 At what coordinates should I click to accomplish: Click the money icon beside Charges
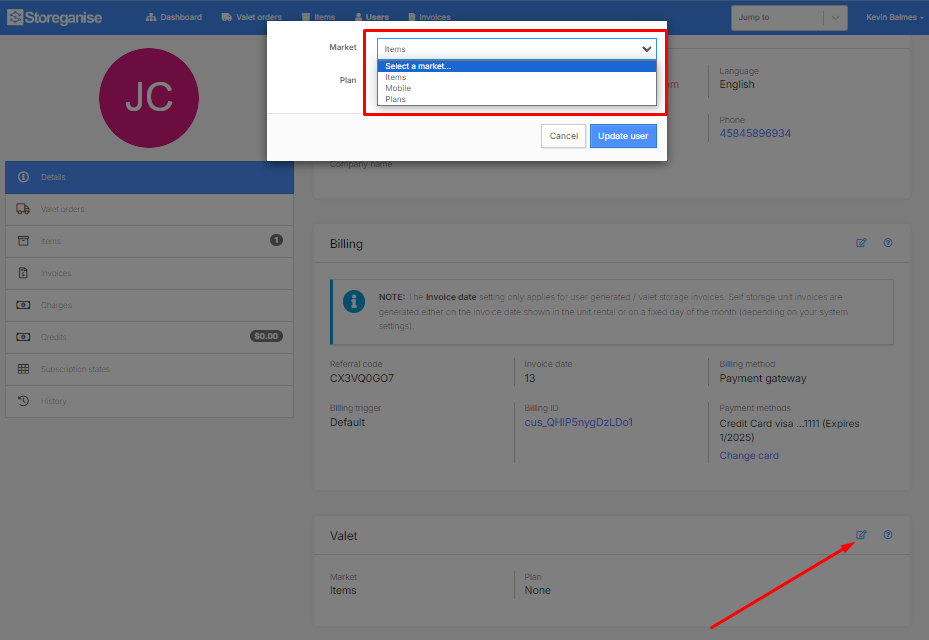coord(23,305)
